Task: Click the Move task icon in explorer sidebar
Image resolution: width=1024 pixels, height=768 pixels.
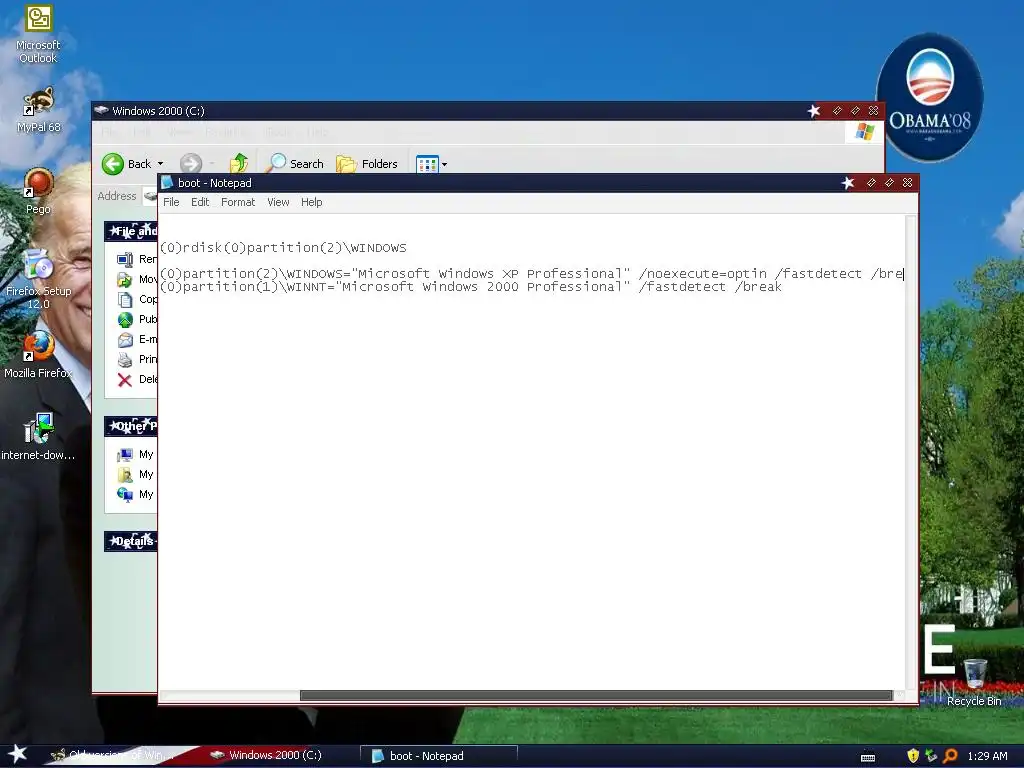Action: [x=125, y=280]
